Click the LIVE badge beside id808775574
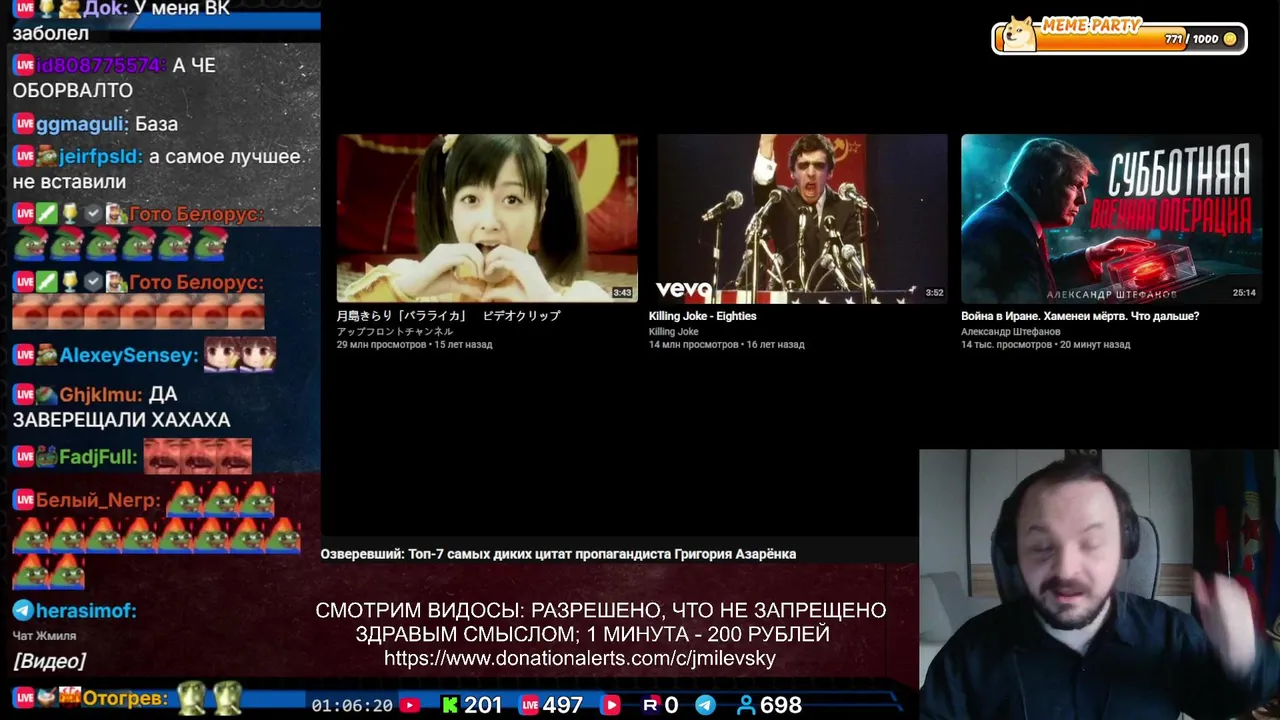 23,65
